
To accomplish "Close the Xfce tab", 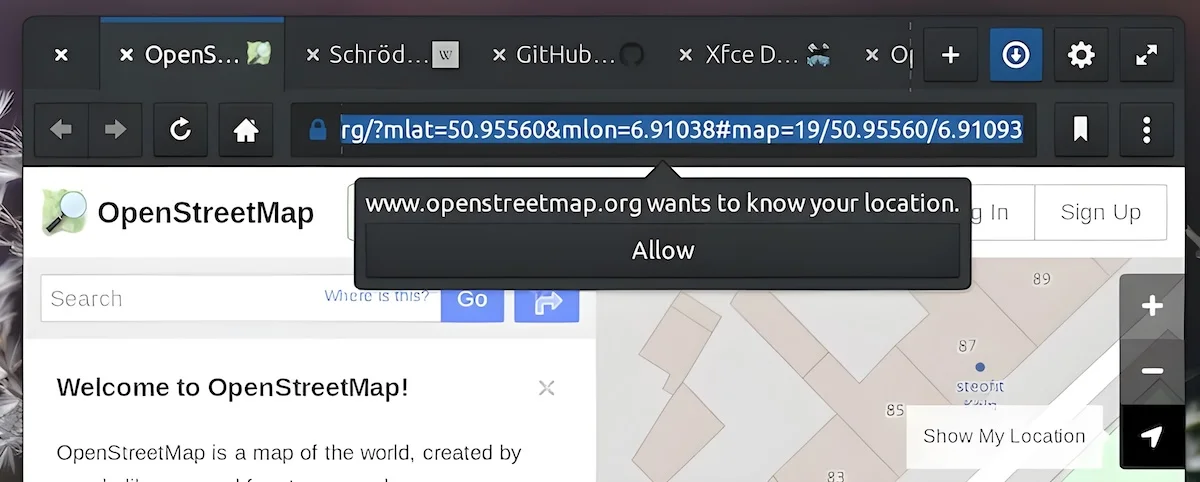I will (686, 55).
